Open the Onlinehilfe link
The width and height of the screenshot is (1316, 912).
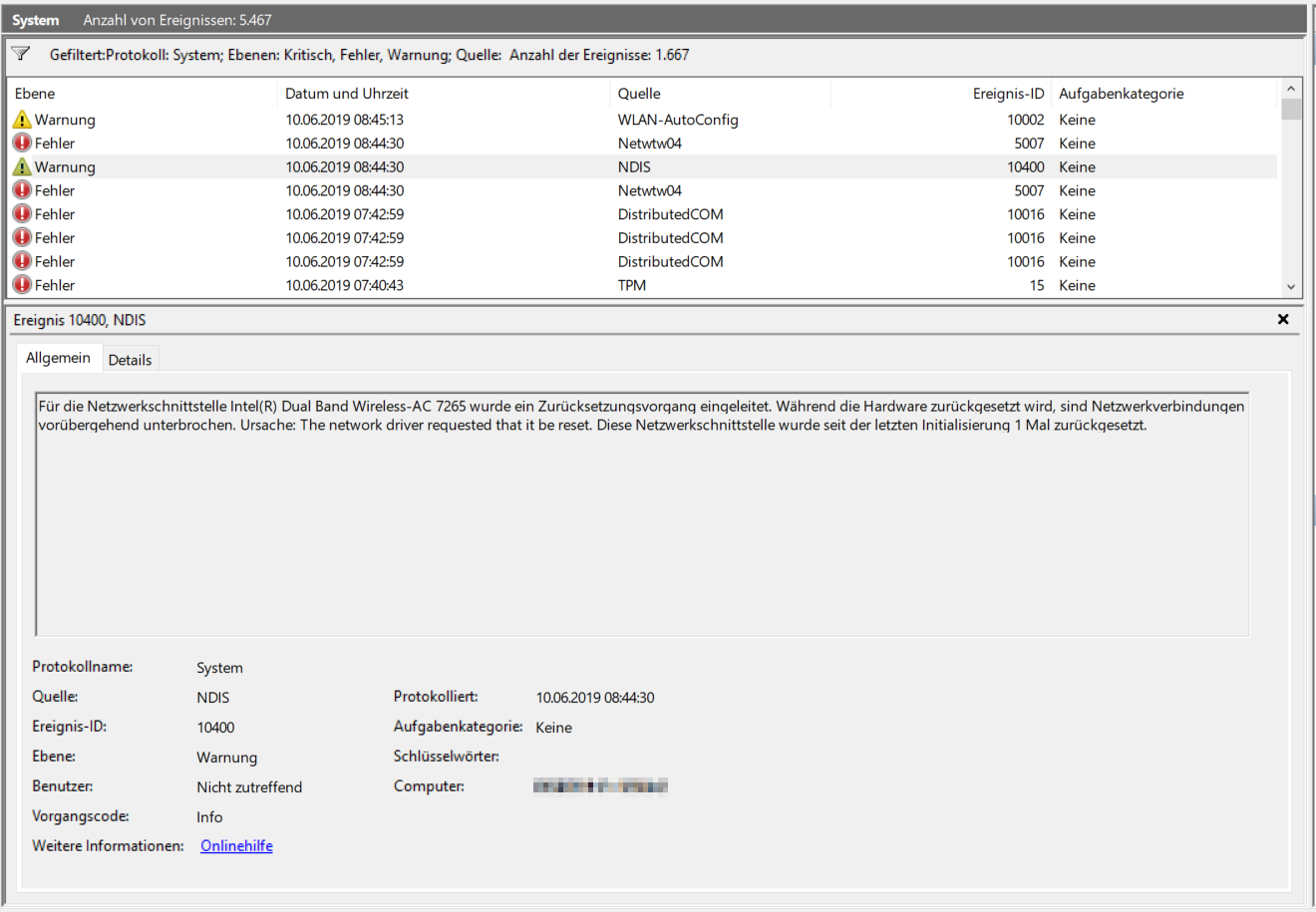[236, 845]
